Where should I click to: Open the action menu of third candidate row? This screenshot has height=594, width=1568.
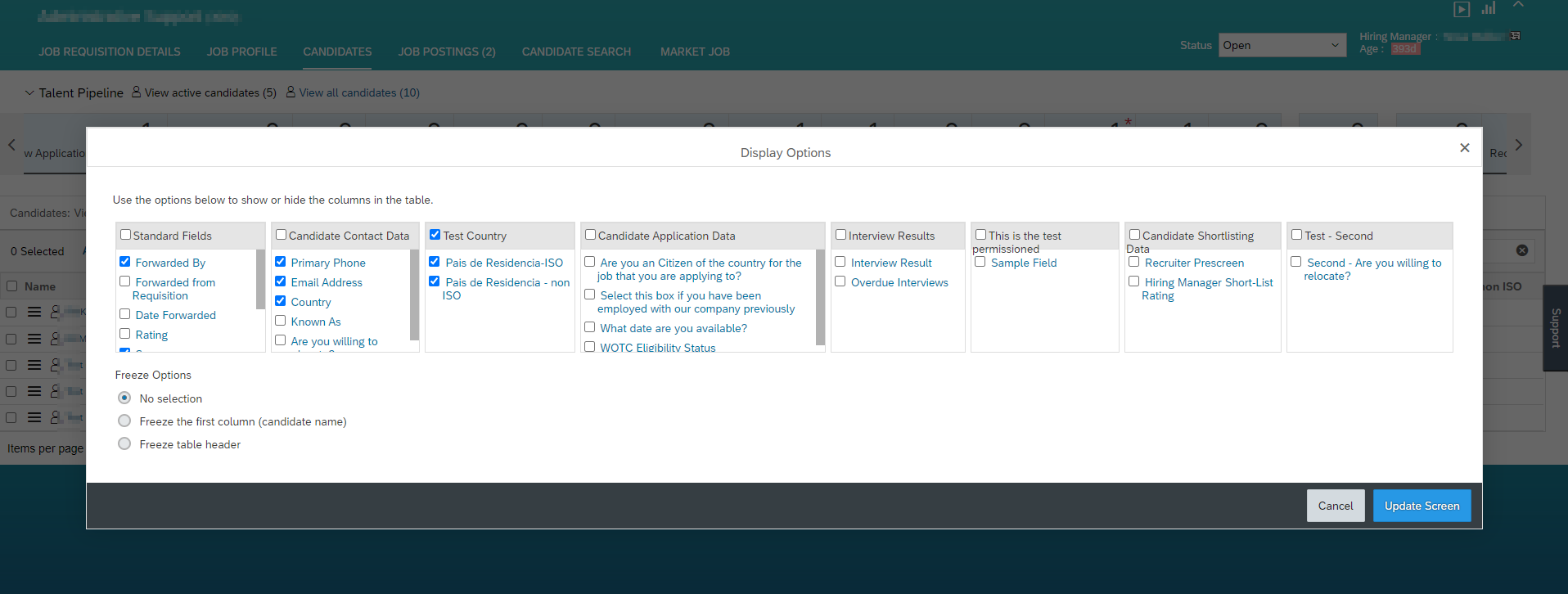34,365
